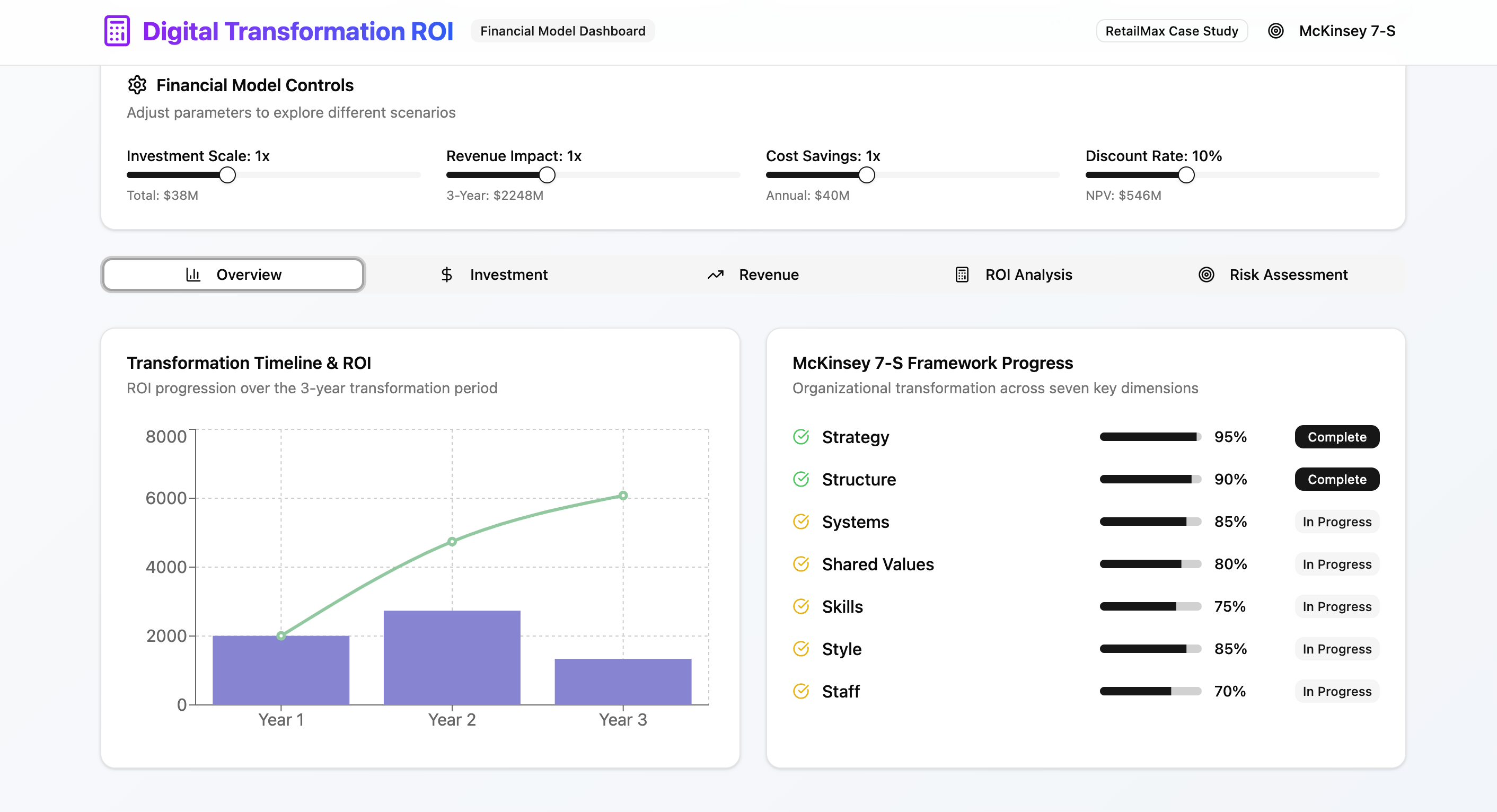This screenshot has height=812, width=1497.
Task: Click the 'Discount Rate: 10%' label
Action: [x=1153, y=156]
